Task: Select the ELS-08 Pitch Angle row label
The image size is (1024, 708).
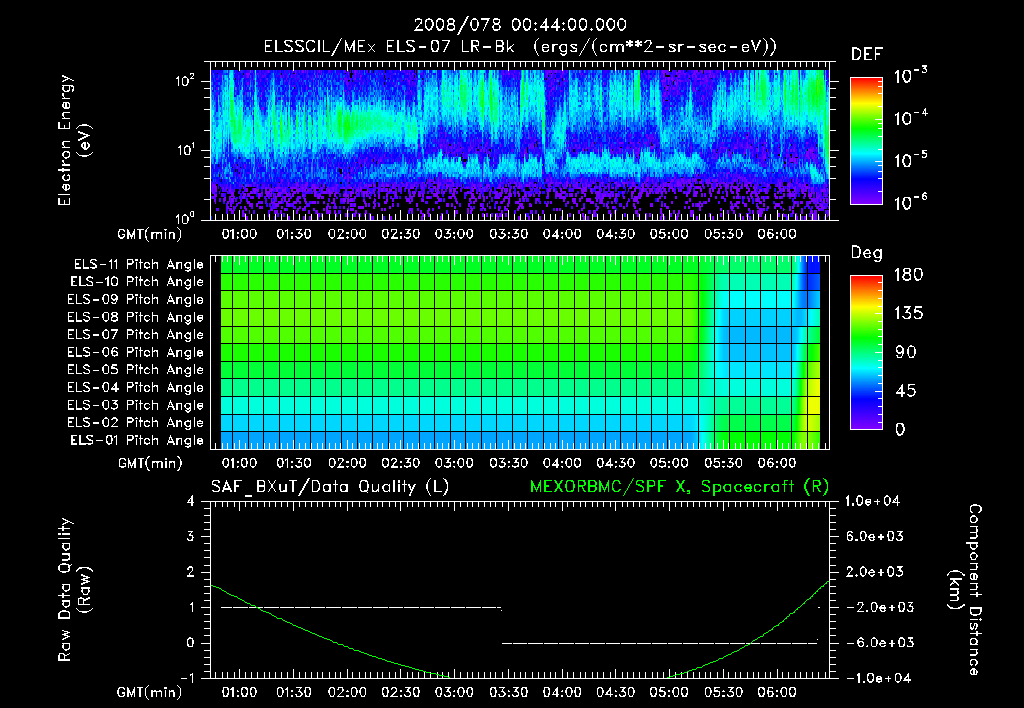Action: tap(135, 317)
